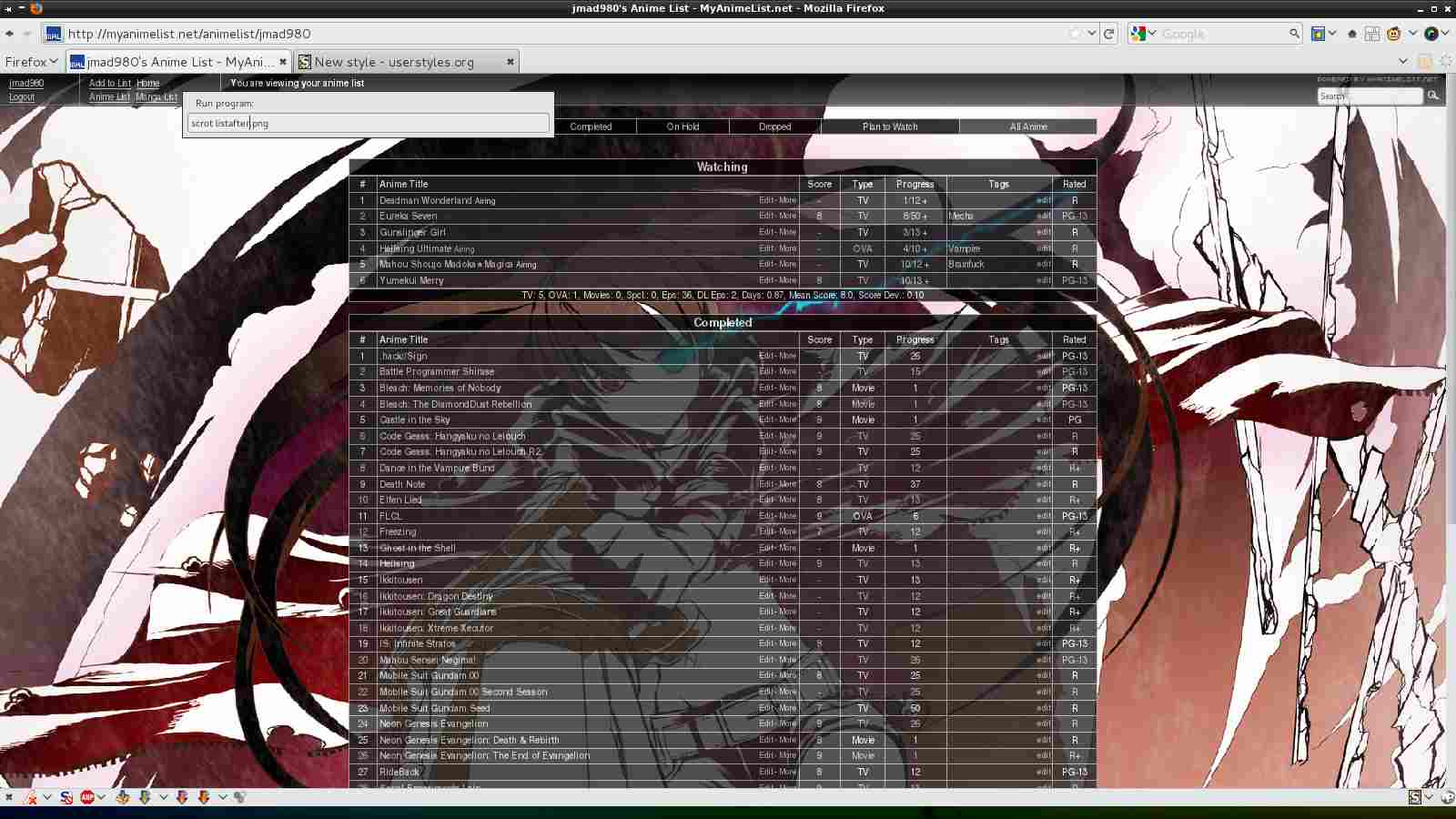Open the address bar history dropdown
This screenshot has height=819, width=1456.
[x=1092, y=34]
